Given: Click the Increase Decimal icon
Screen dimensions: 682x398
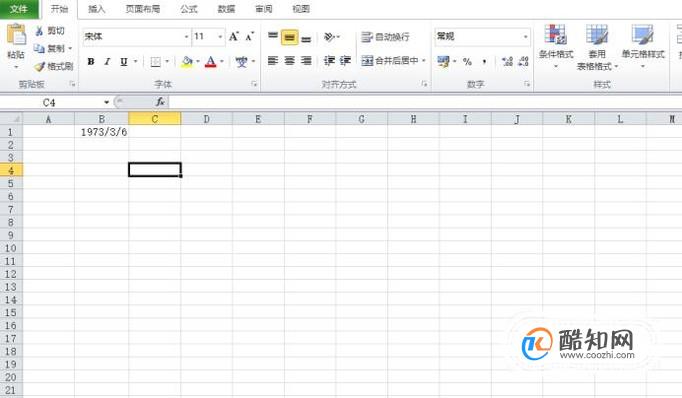Looking at the screenshot, I should pyautogui.click(x=507, y=61).
